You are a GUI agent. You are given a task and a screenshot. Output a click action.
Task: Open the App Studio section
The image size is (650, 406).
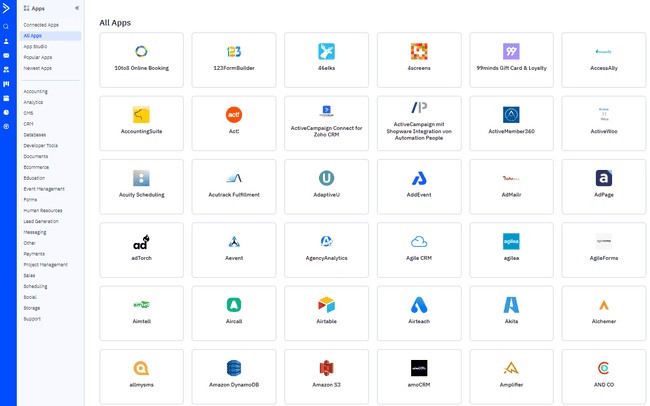coord(35,46)
